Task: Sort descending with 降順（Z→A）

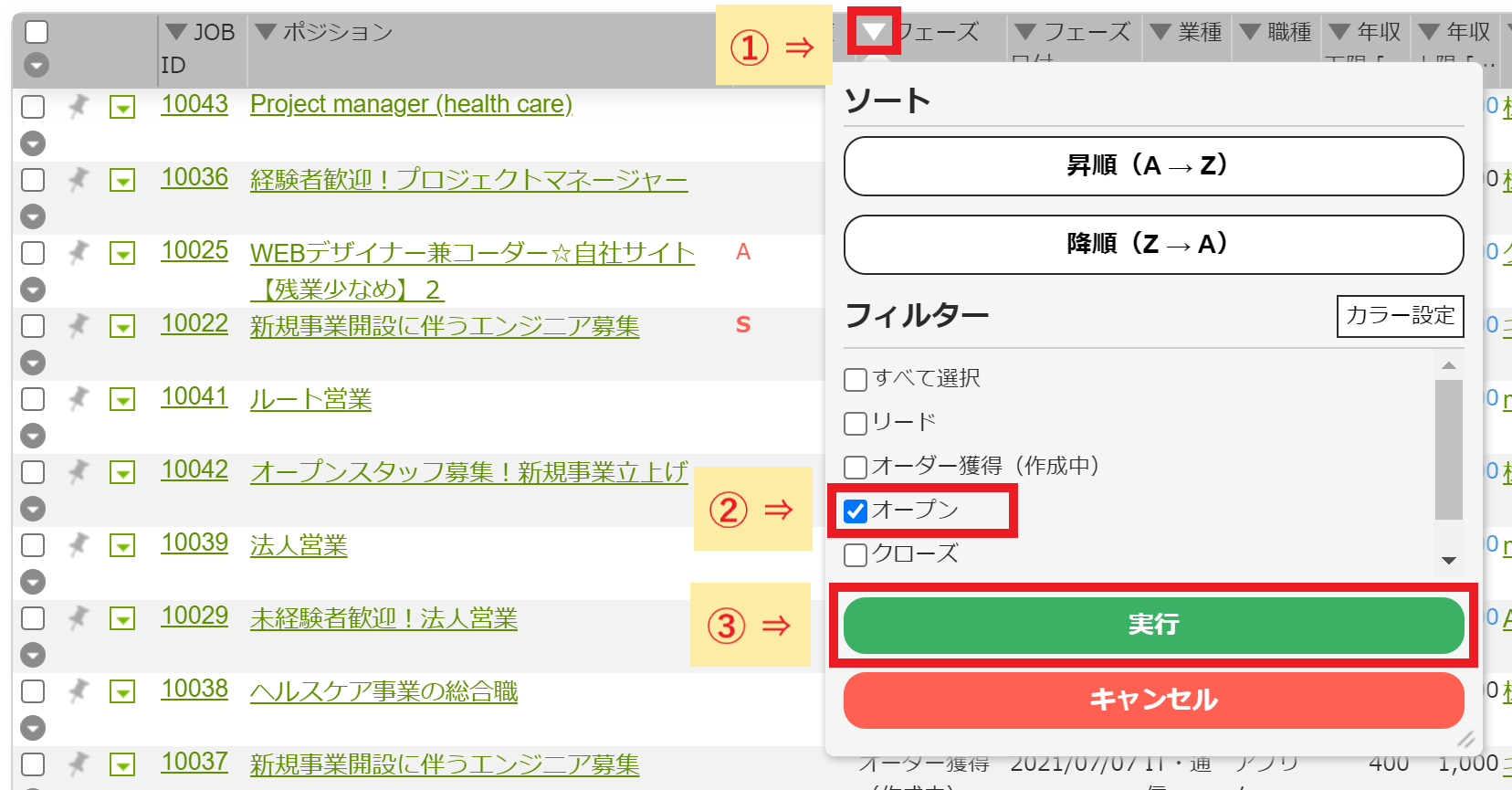Action: [x=1153, y=245]
